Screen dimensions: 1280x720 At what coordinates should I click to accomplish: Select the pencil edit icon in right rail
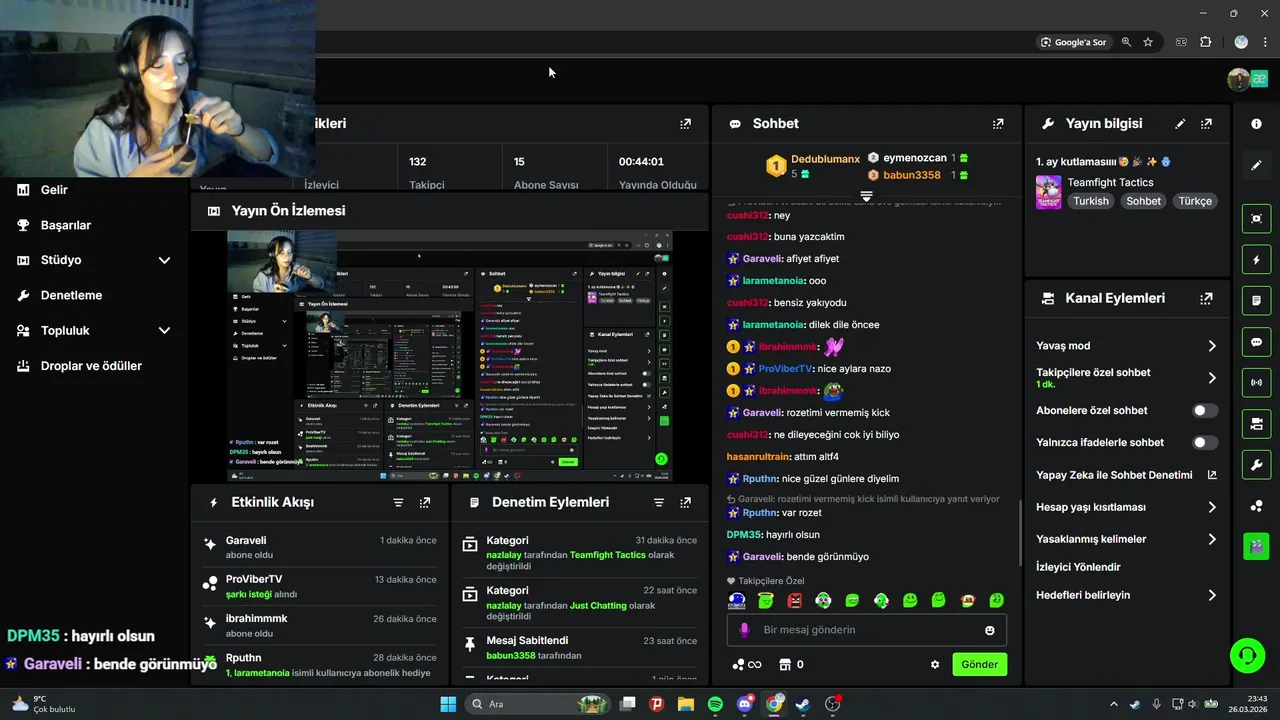[x=1256, y=165]
